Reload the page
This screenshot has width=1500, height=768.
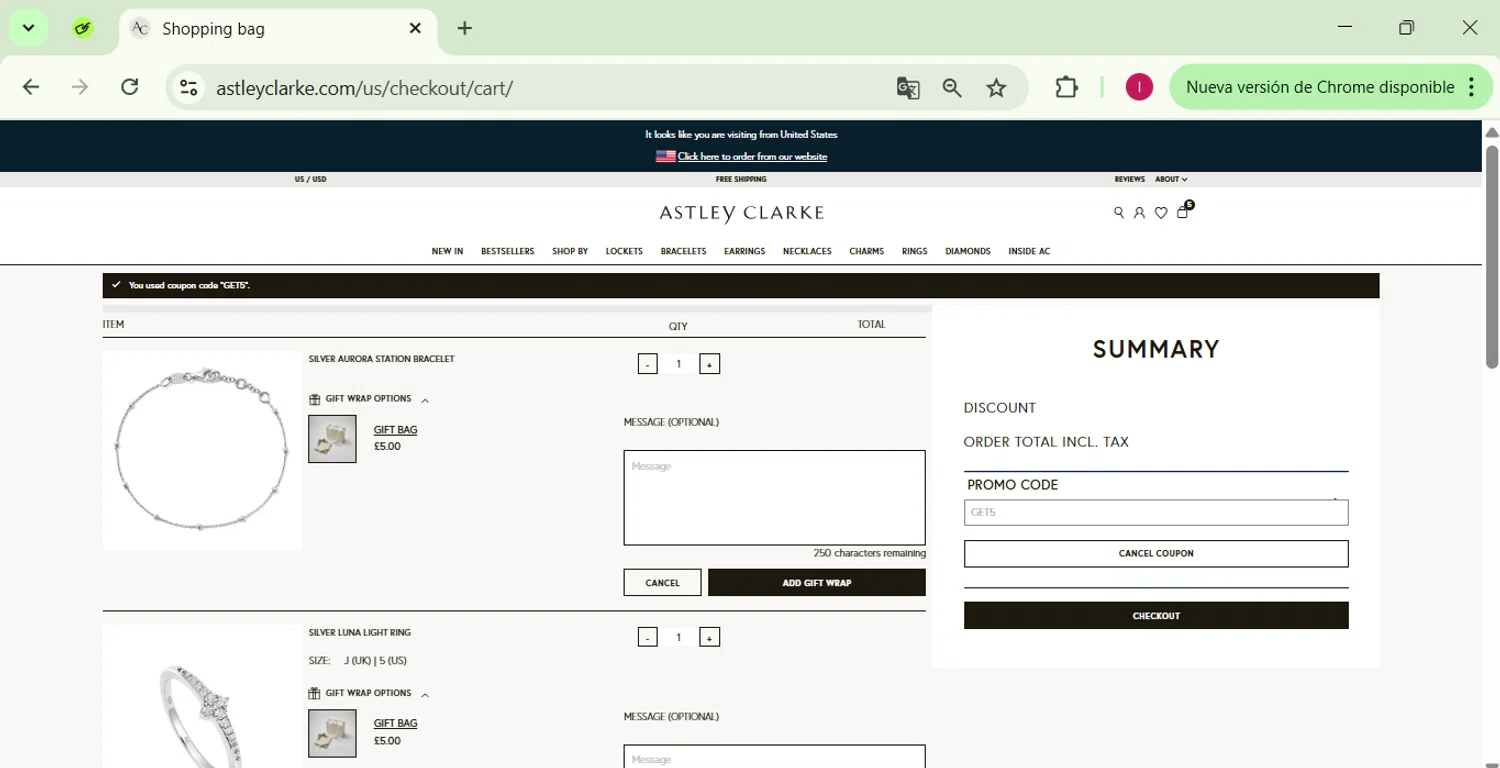[130, 88]
